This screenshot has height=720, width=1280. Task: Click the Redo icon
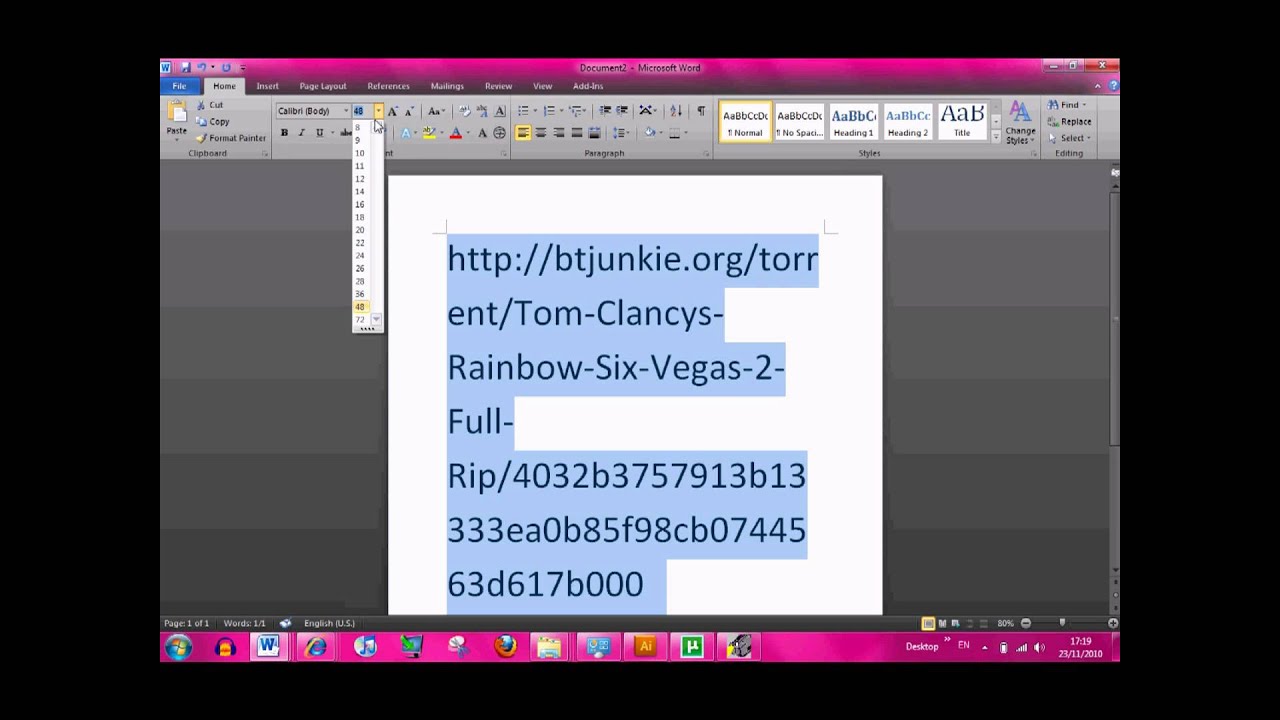point(226,68)
